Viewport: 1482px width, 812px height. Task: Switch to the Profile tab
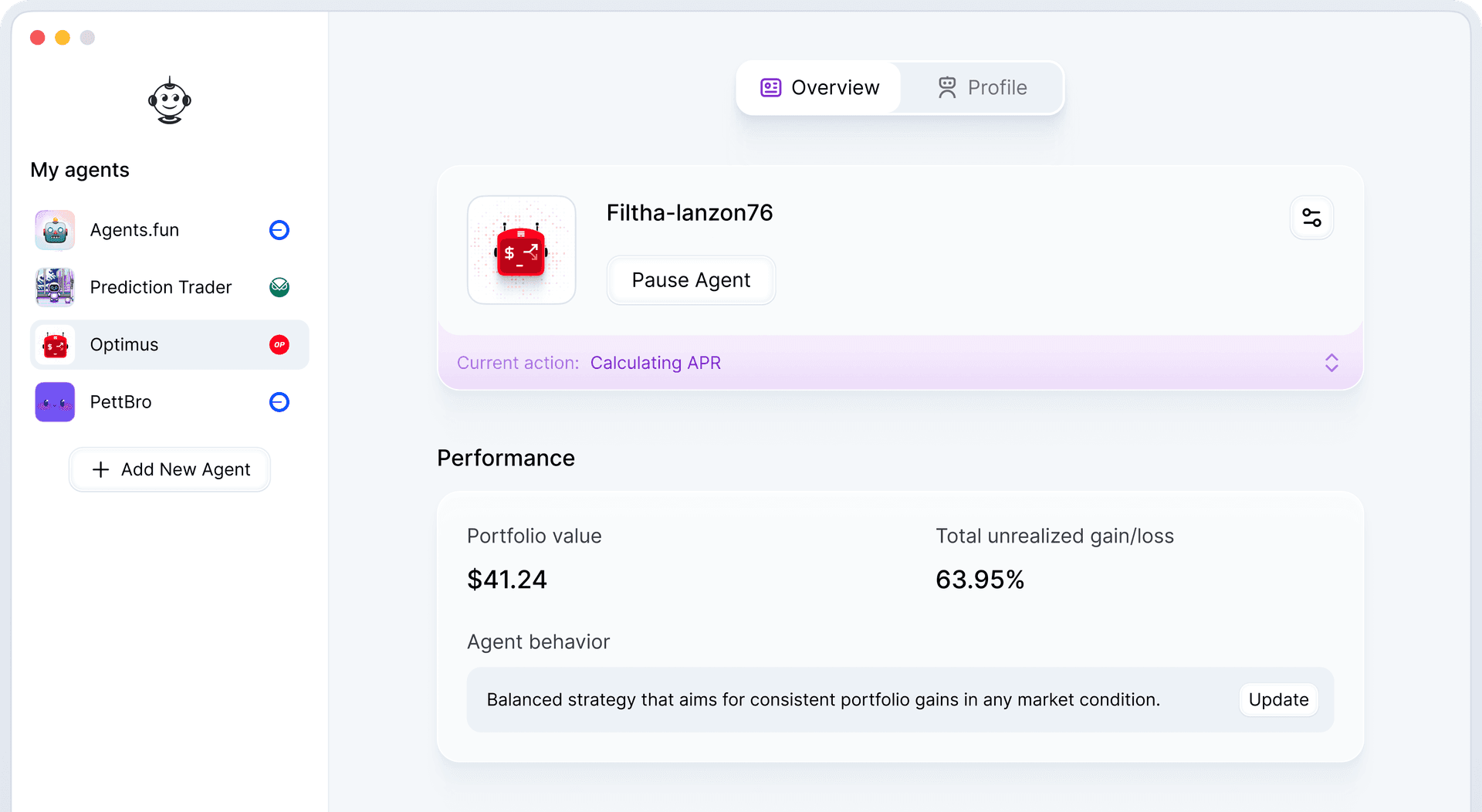coord(983,88)
